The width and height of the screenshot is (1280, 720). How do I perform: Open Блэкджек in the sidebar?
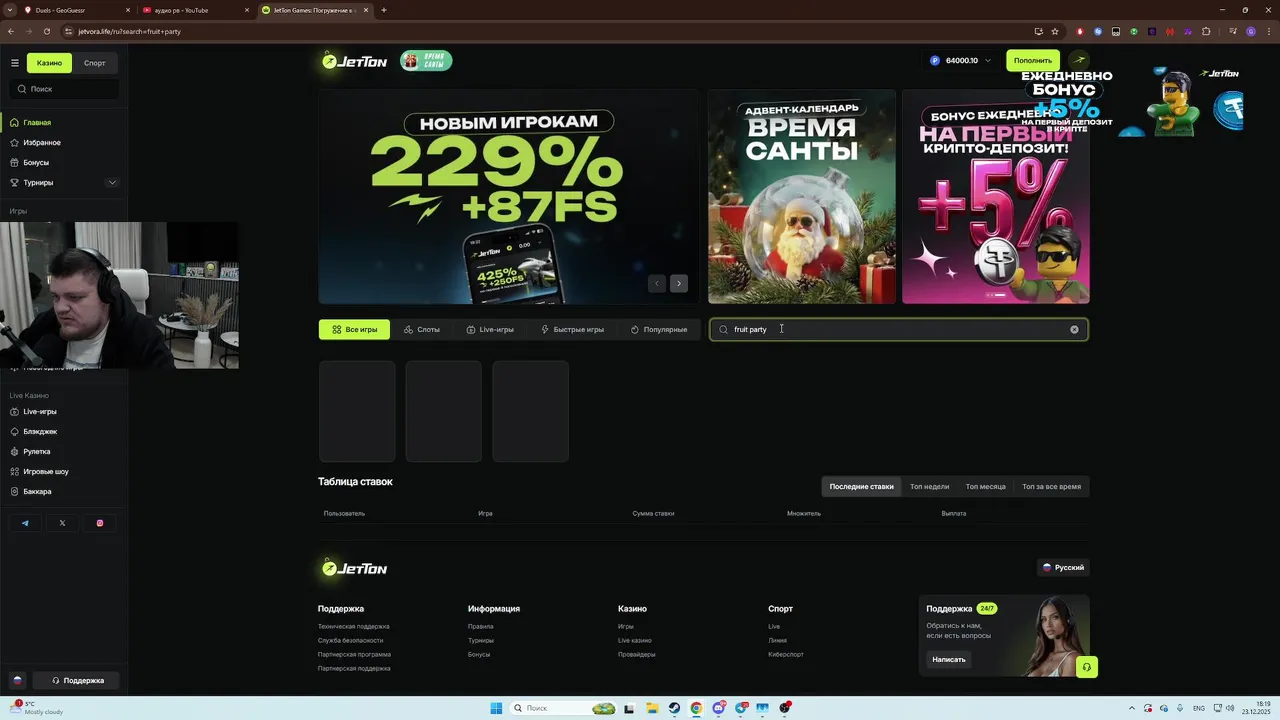coord(40,432)
